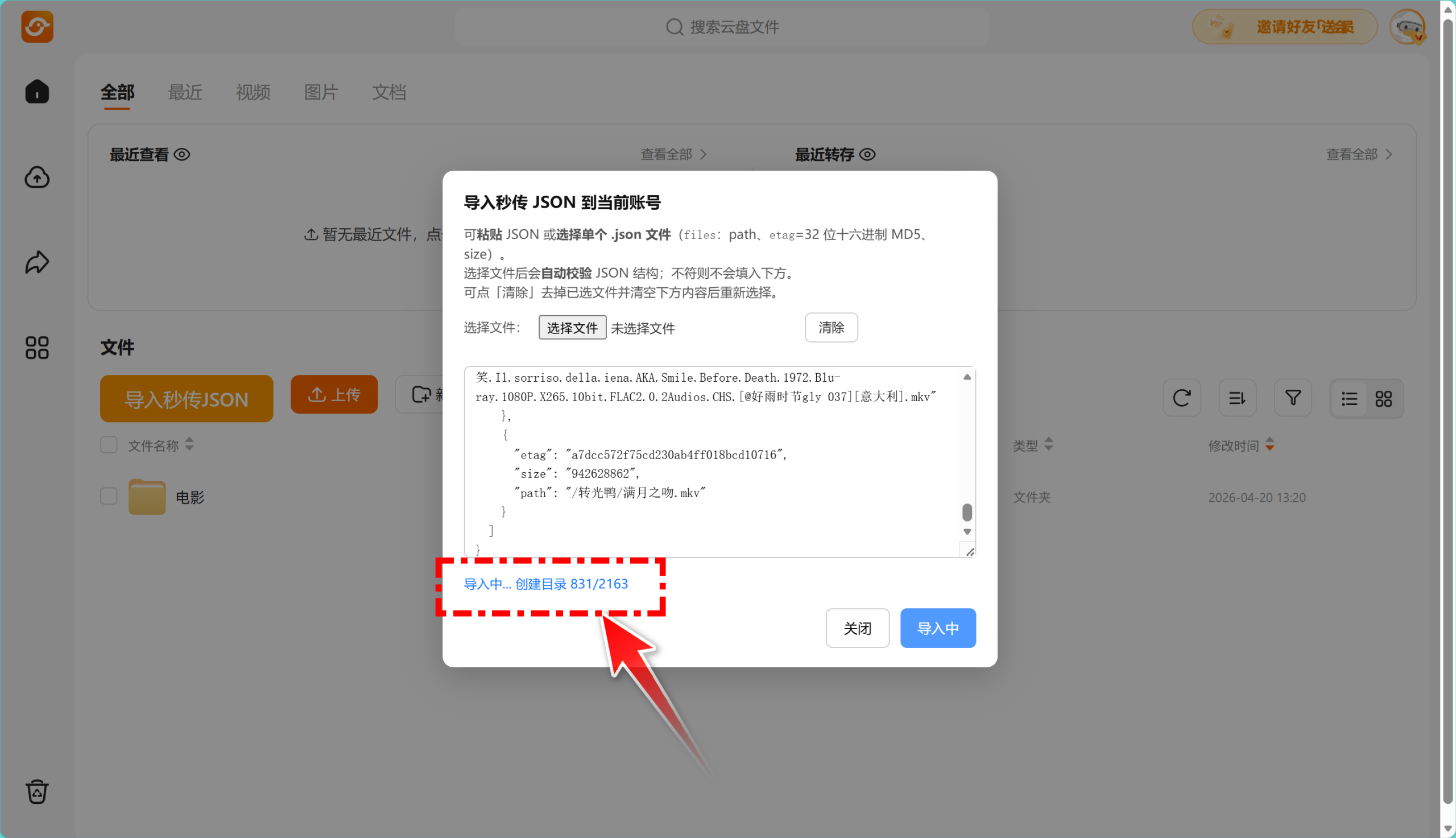The height and width of the screenshot is (838, 1456).
Task: Click the 关闭 button in dialog
Action: tap(857, 628)
